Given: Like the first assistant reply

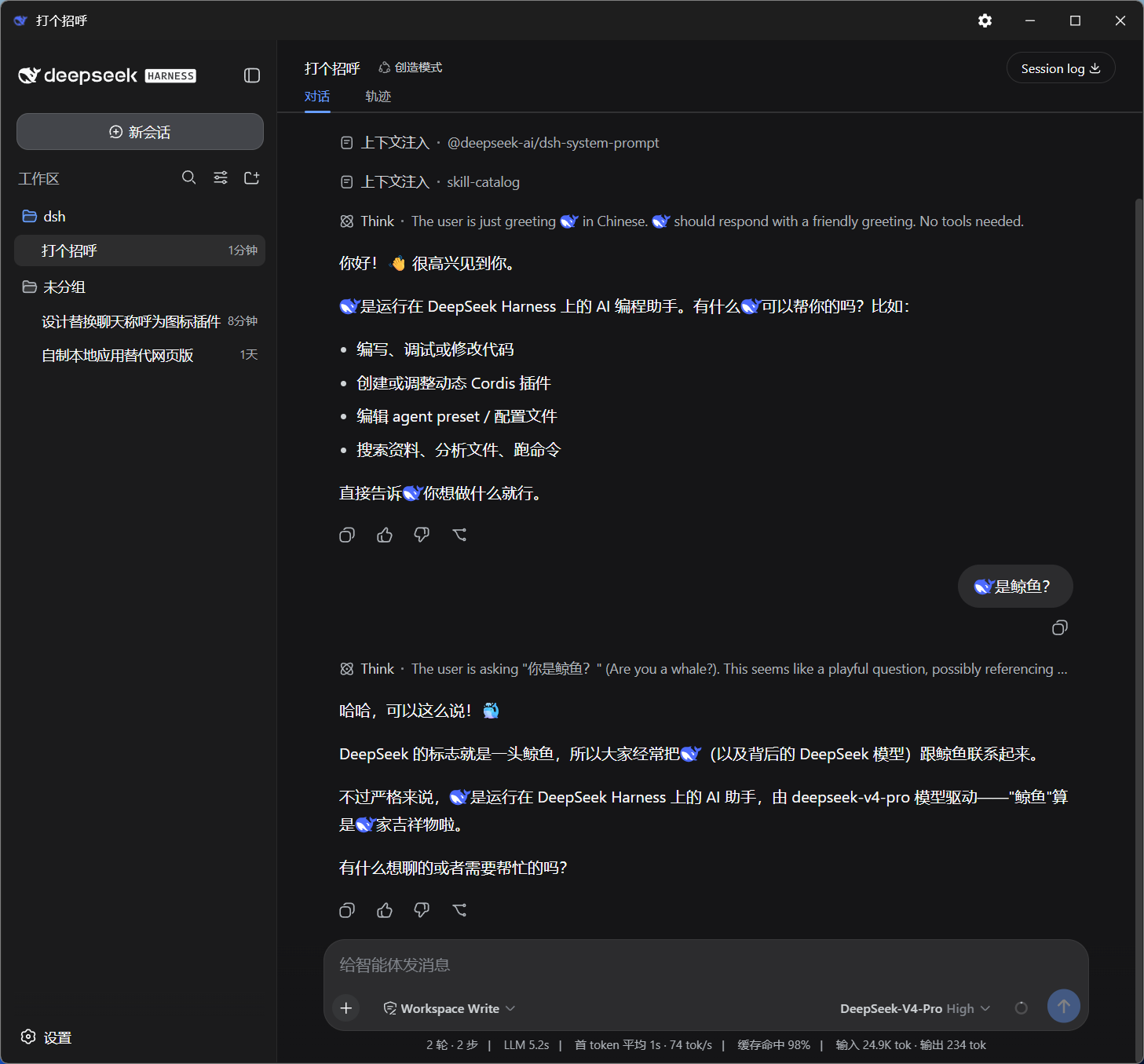Looking at the screenshot, I should point(385,535).
